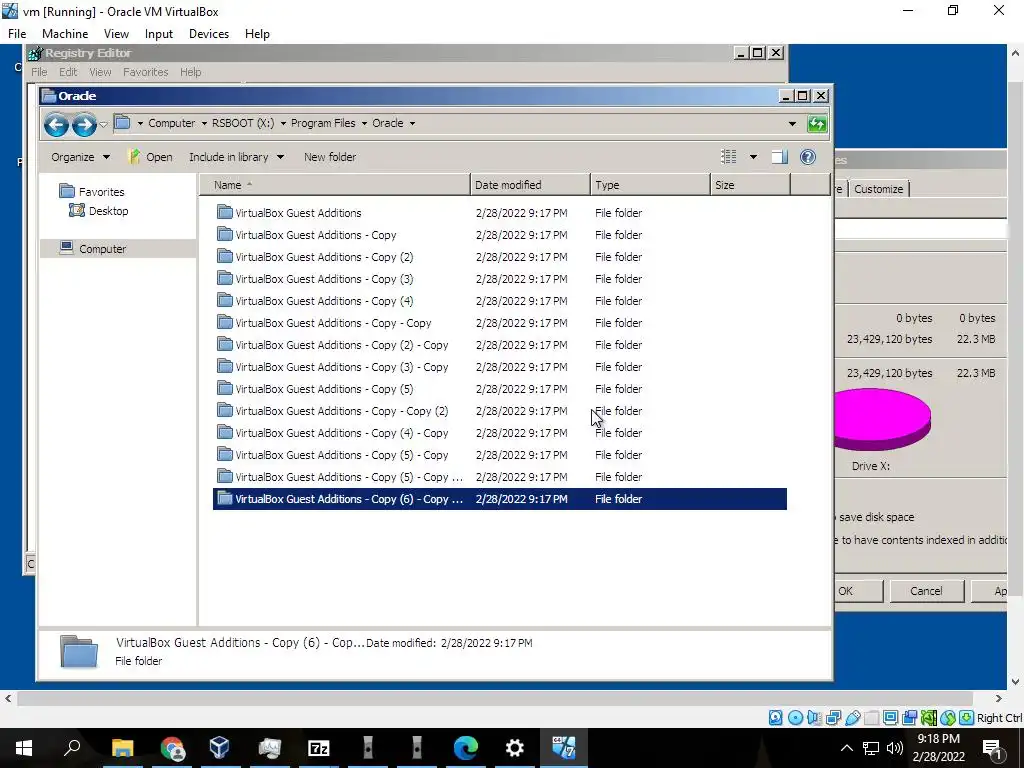This screenshot has height=768, width=1024.
Task: Open the VirtualBox Help menu
Action: 257,34
